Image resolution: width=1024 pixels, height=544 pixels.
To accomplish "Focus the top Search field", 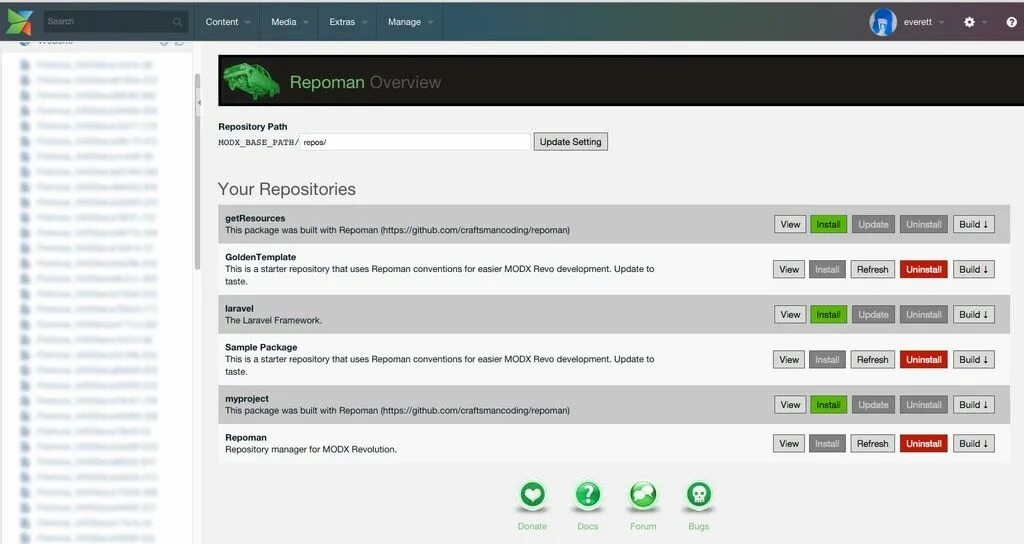I will pyautogui.click(x=115, y=22).
